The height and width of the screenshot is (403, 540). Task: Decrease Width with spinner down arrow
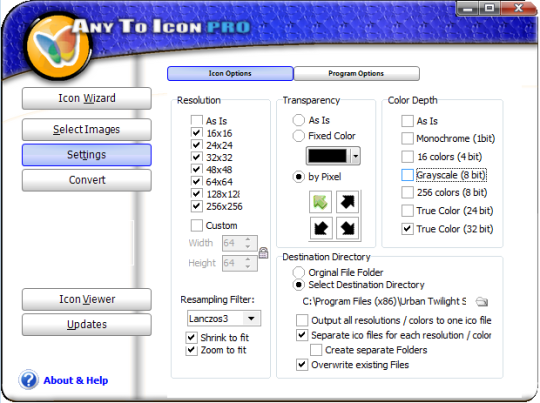(x=248, y=247)
